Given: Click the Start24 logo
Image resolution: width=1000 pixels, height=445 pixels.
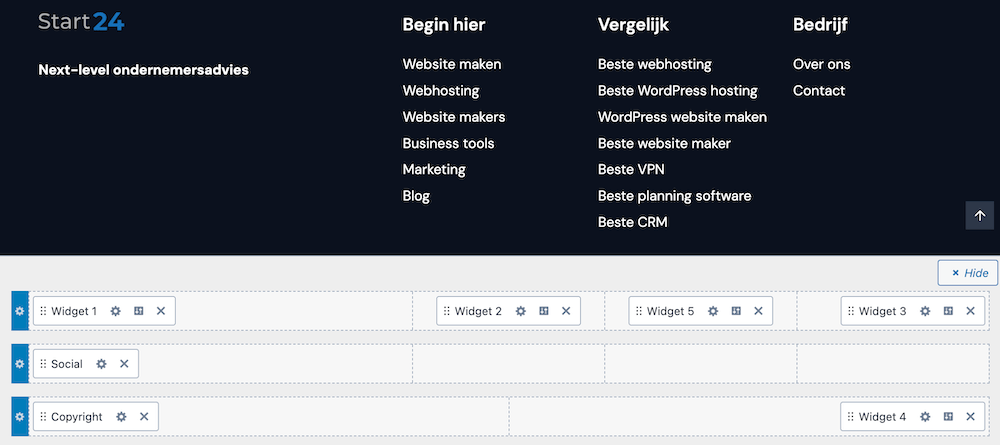Looking at the screenshot, I should [81, 22].
